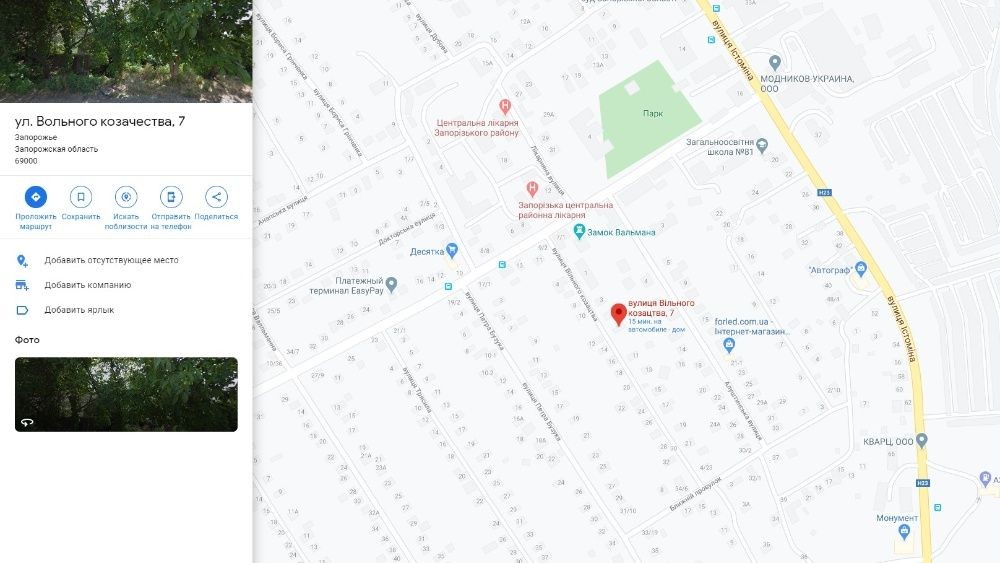The width and height of the screenshot is (1000, 563).
Task: Click the Add label tag icon
Action: click(22, 310)
